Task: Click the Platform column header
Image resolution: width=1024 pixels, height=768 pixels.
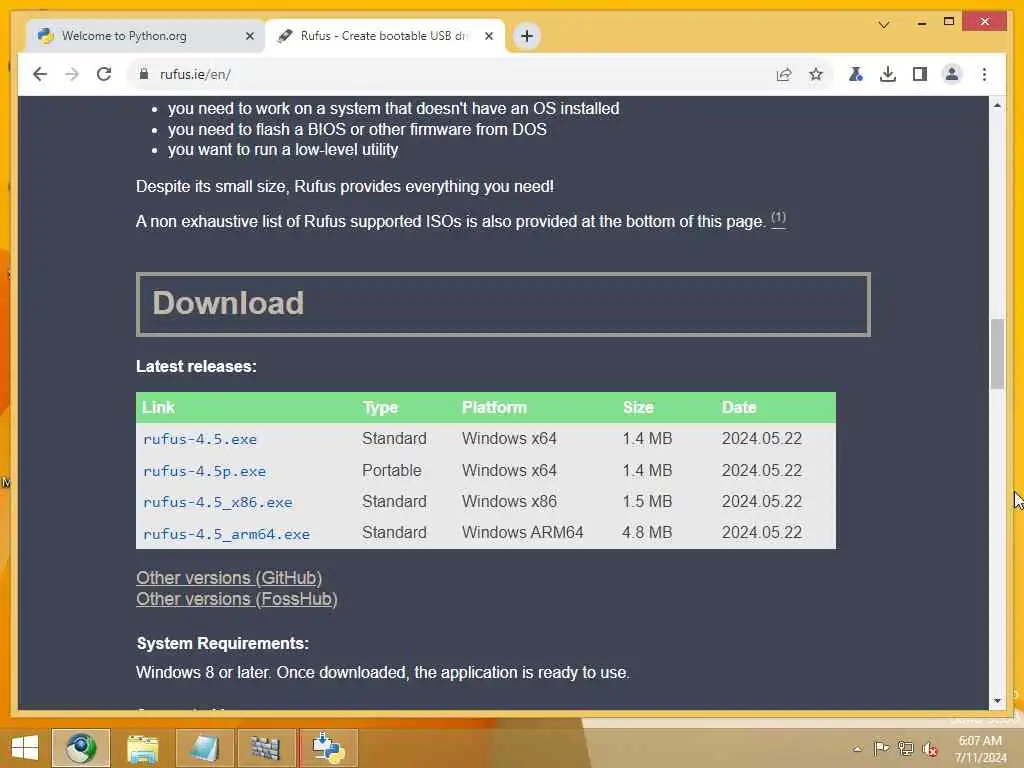Action: pos(494,408)
